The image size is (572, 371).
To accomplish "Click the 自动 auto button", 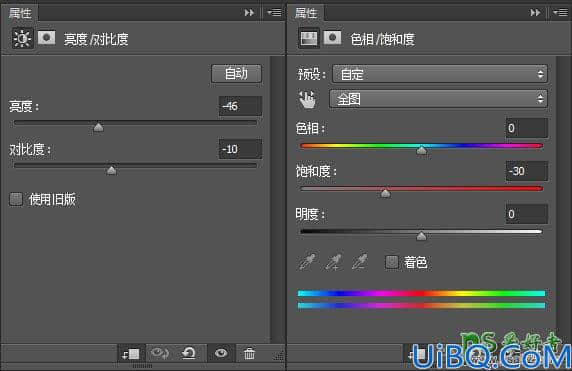I will (236, 74).
